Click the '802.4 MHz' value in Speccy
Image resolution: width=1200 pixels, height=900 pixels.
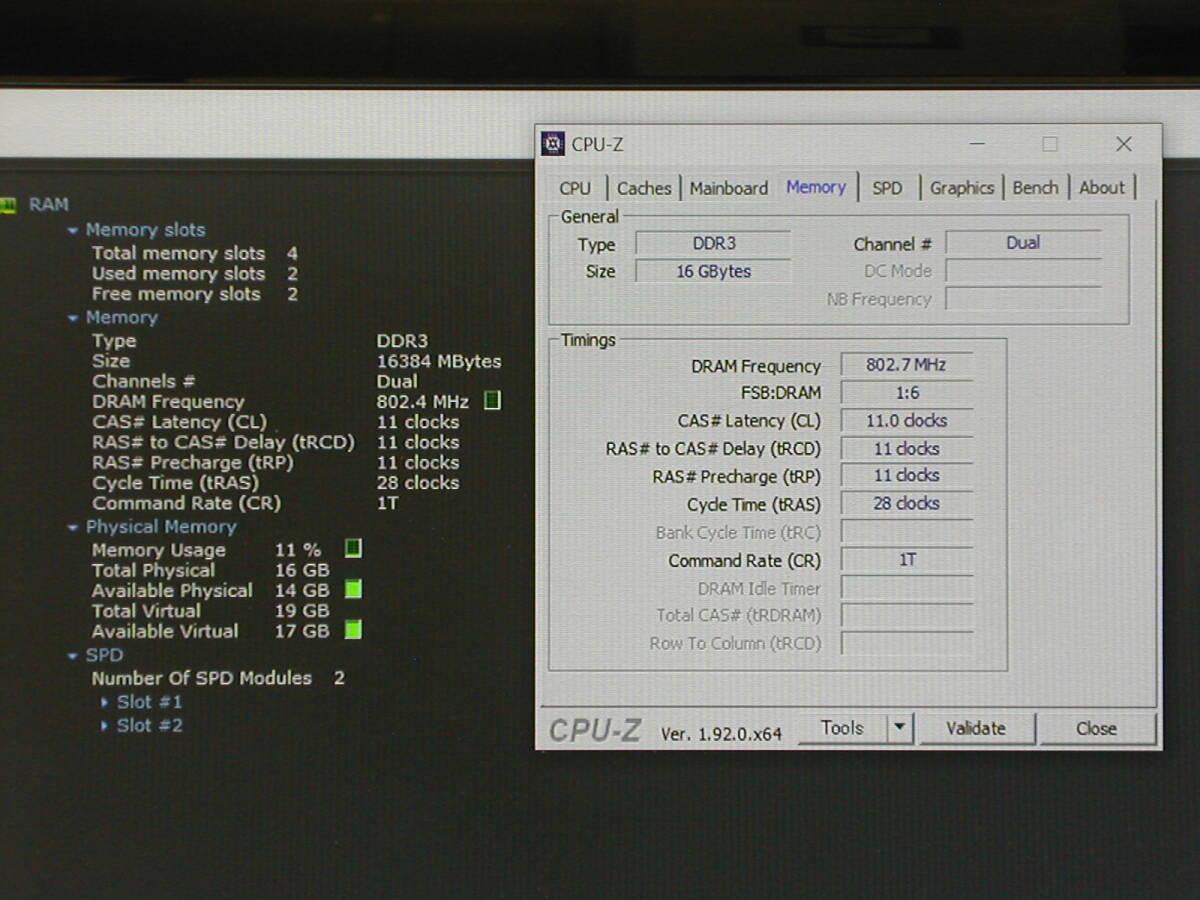pos(422,401)
